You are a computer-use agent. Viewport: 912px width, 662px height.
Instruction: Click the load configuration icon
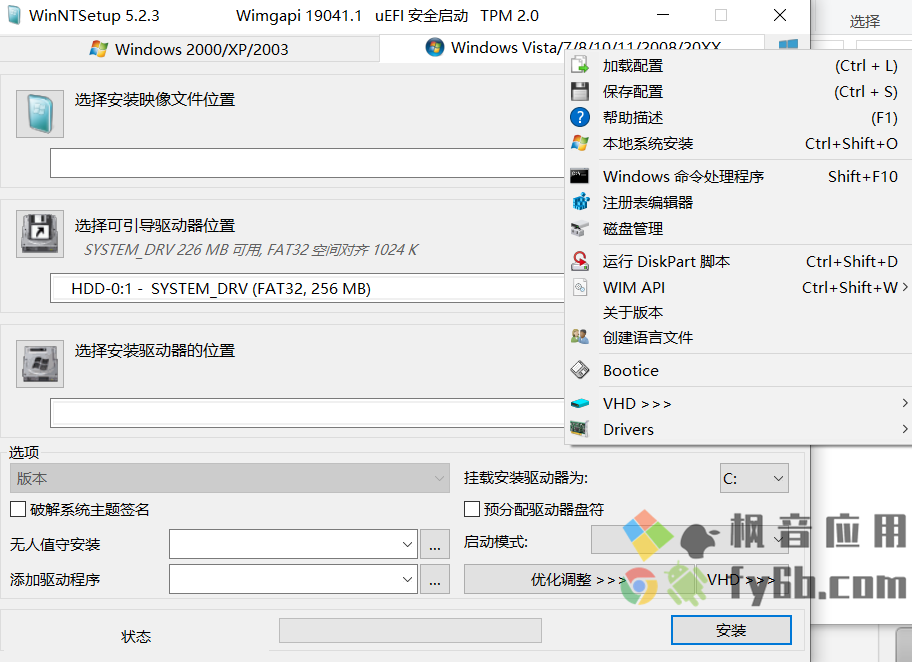[580, 65]
